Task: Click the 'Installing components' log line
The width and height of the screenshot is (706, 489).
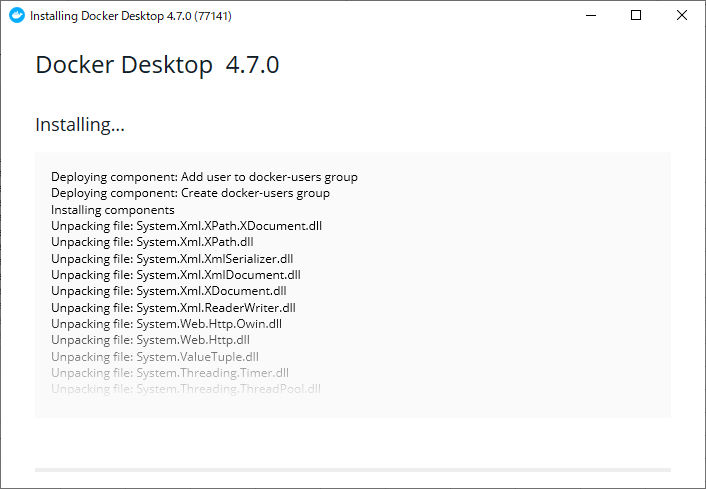Action: tap(113, 210)
